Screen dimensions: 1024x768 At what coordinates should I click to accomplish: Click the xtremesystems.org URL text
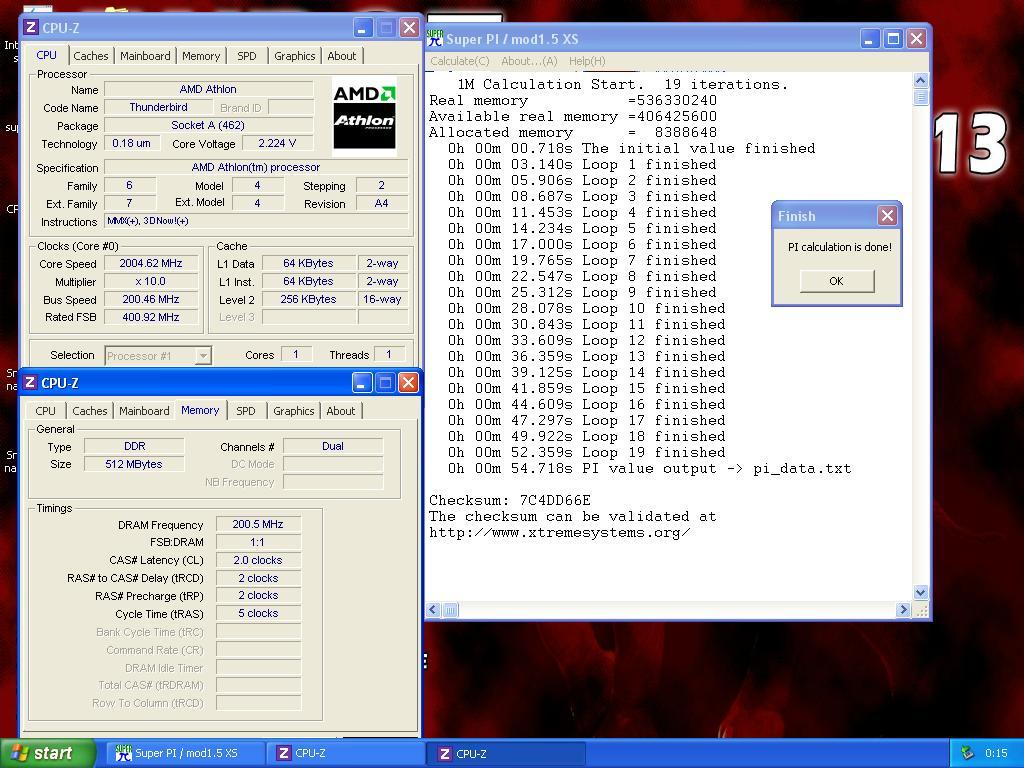tap(559, 532)
